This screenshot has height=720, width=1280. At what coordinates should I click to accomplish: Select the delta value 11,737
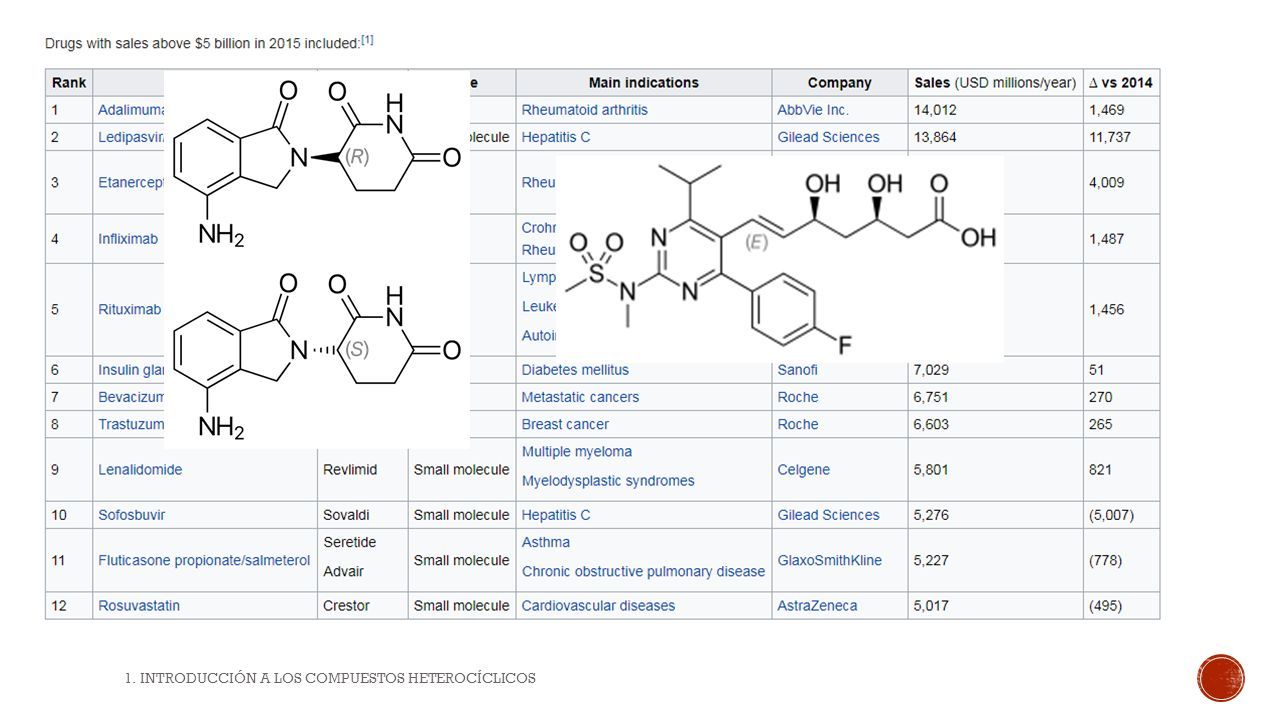(1110, 137)
